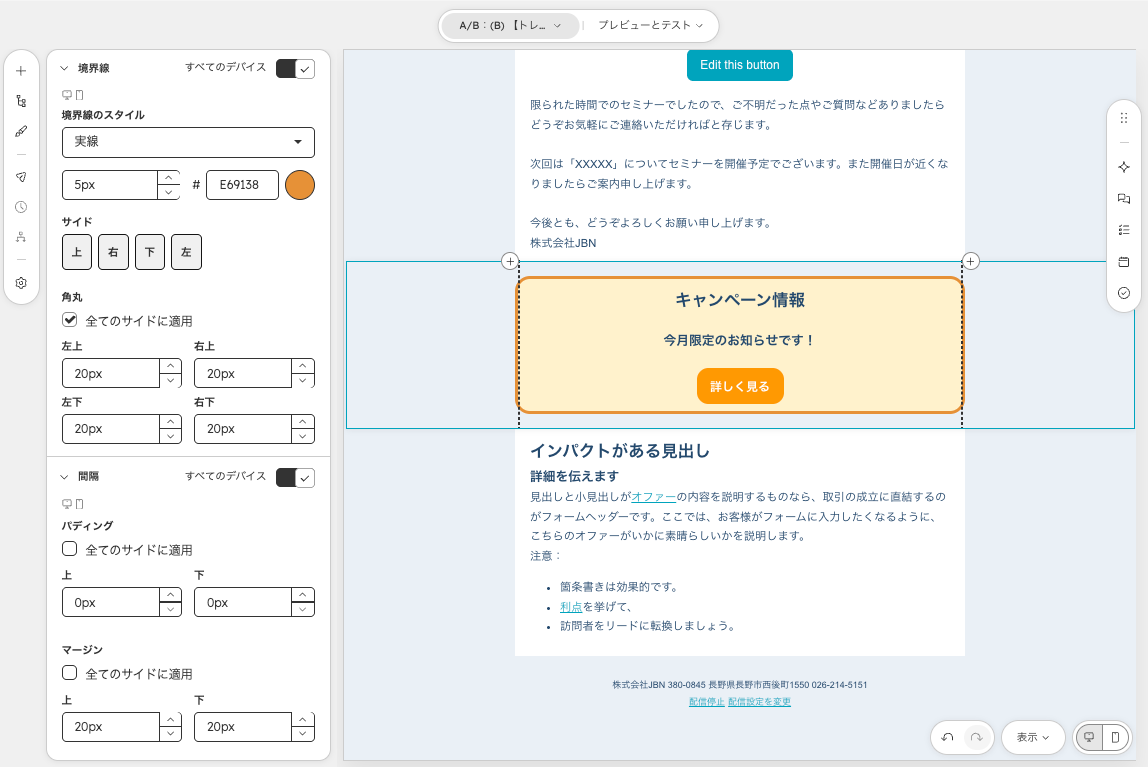
Task: Open the comments icon on right toolbar
Action: 1124,198
